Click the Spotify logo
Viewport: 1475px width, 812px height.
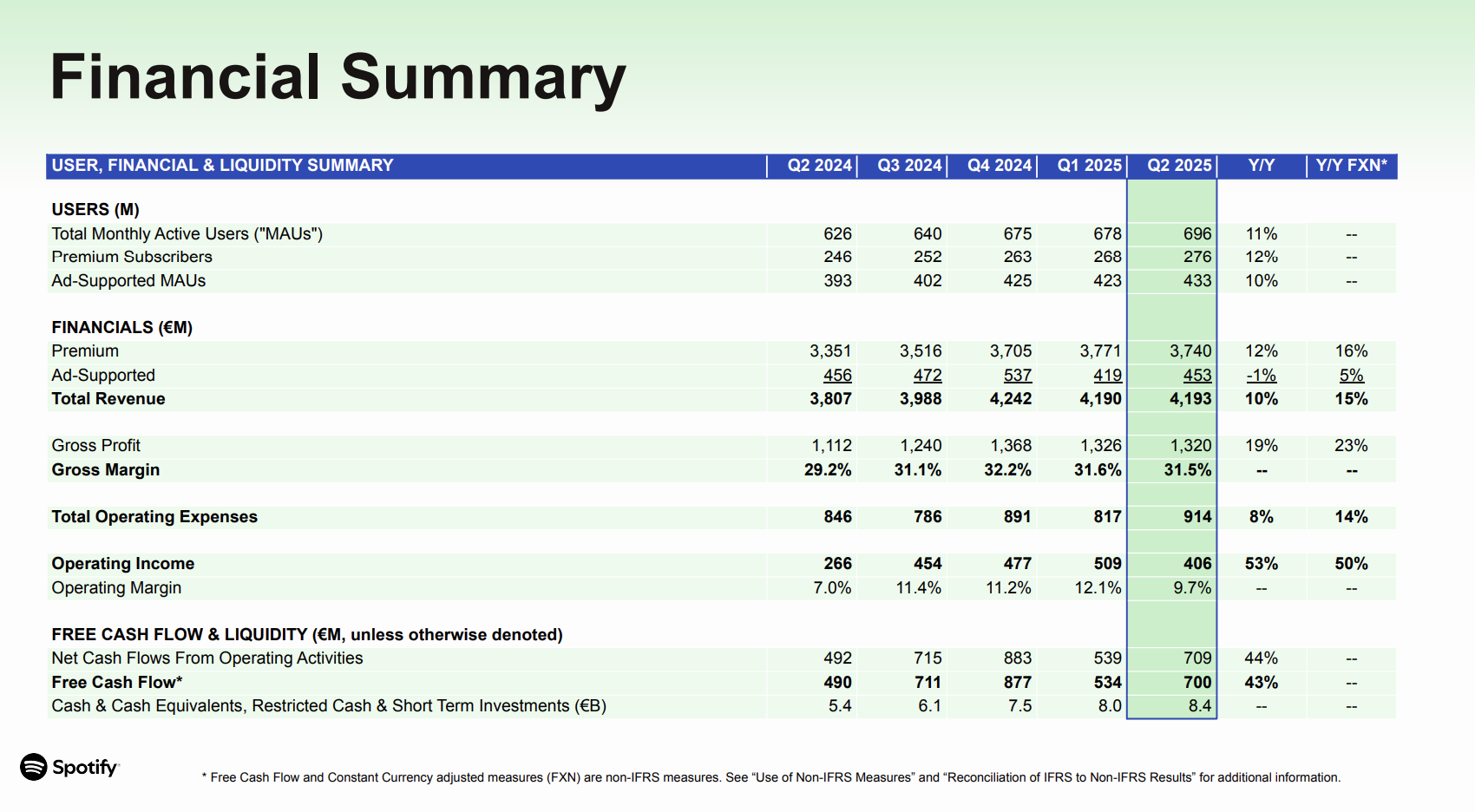click(x=69, y=767)
